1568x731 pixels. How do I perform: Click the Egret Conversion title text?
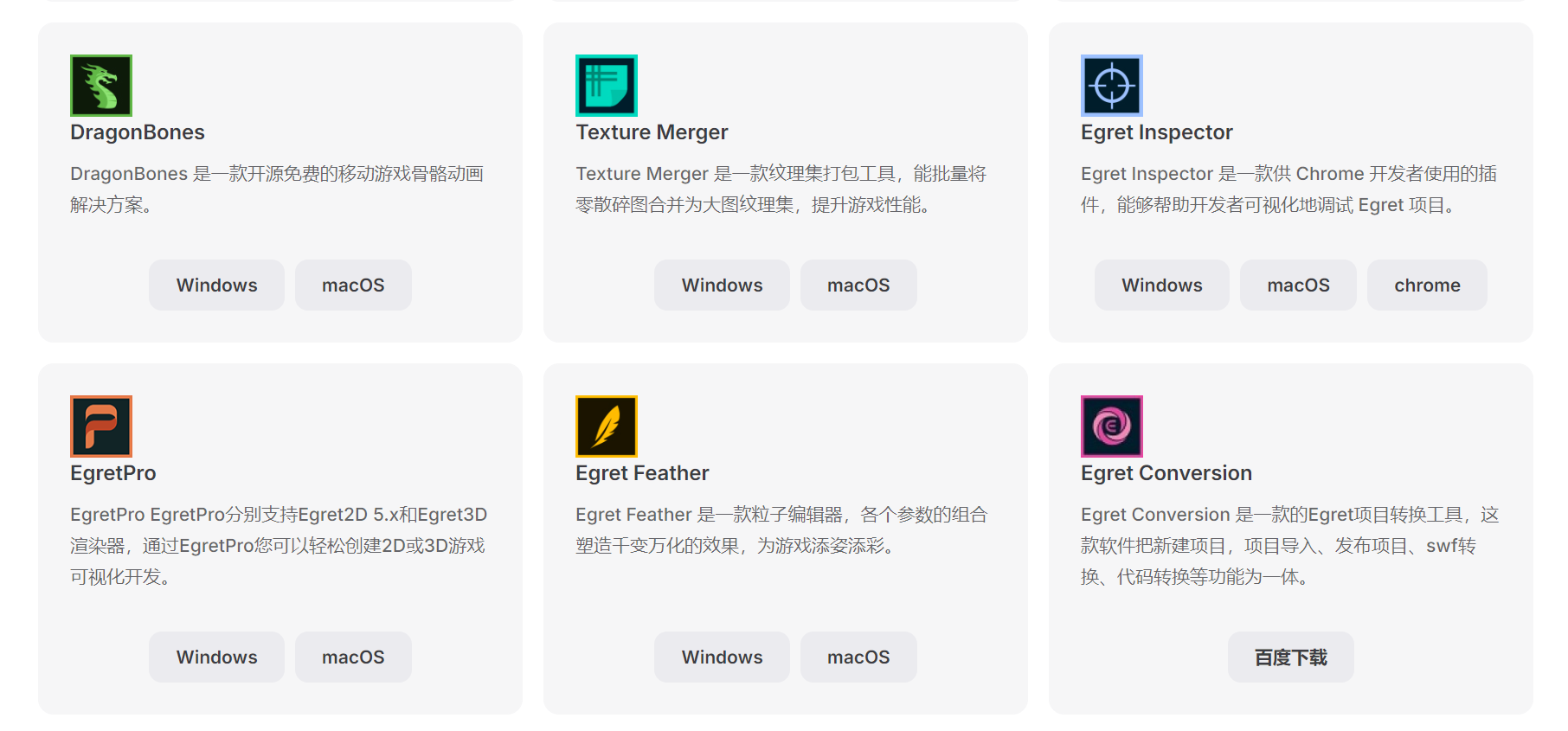[x=1166, y=473]
